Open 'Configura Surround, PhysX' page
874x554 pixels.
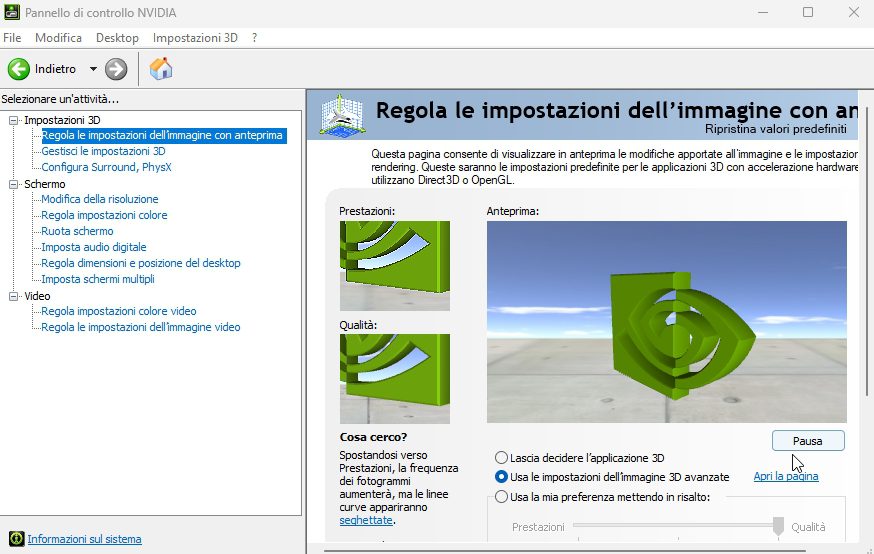(106, 167)
